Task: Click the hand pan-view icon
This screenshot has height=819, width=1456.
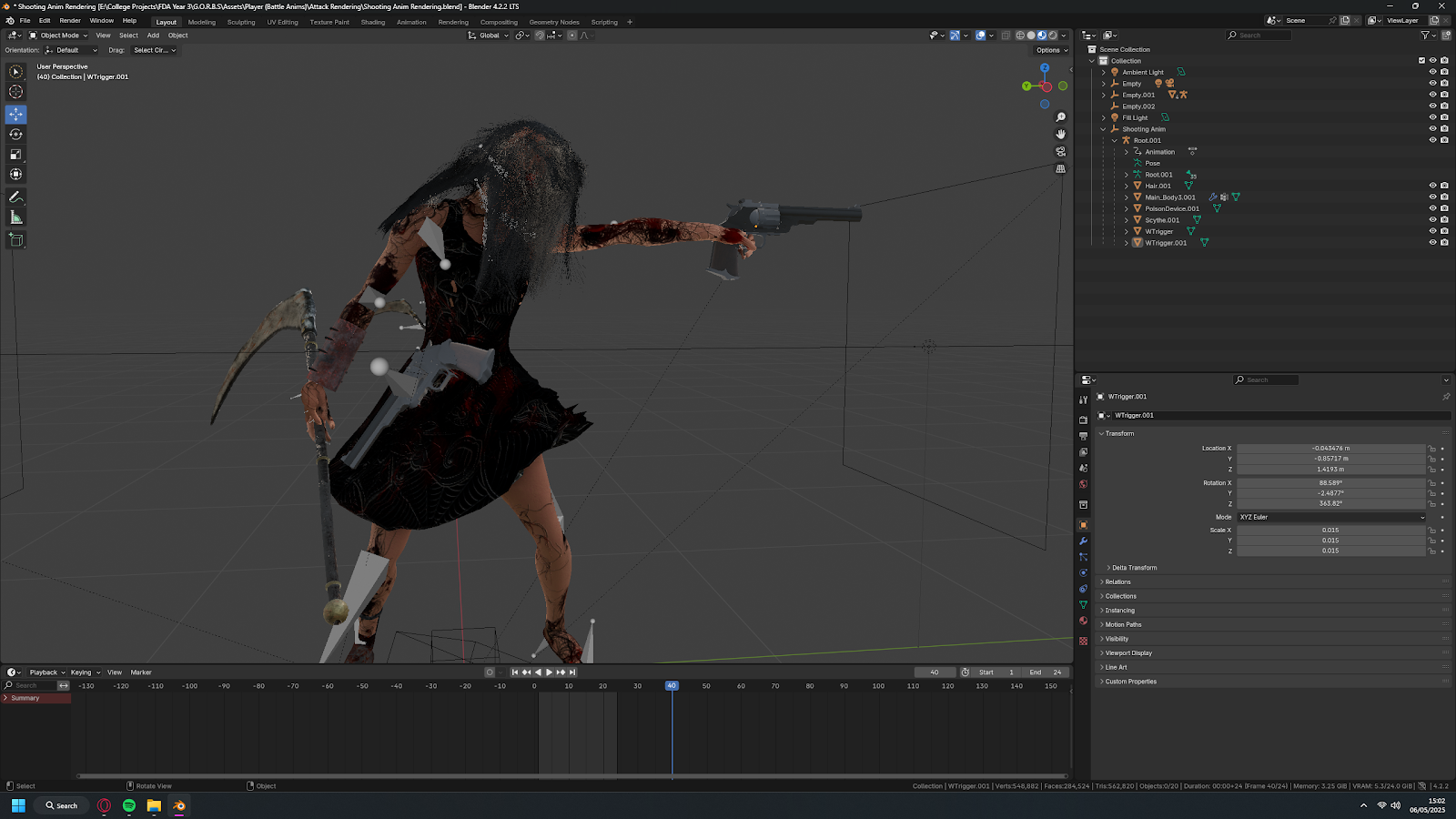Action: pos(1060,135)
